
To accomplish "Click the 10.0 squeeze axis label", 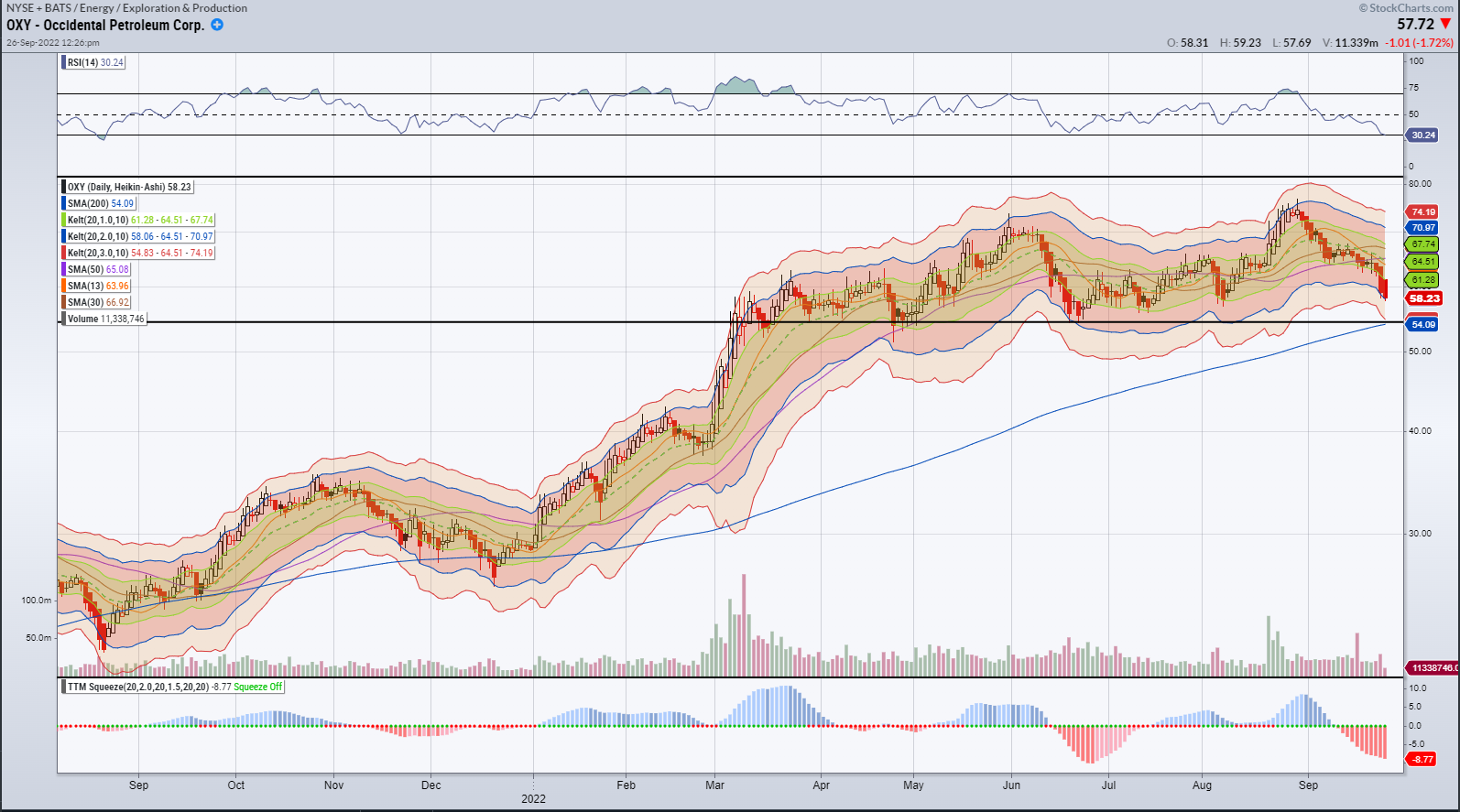I will click(1416, 687).
